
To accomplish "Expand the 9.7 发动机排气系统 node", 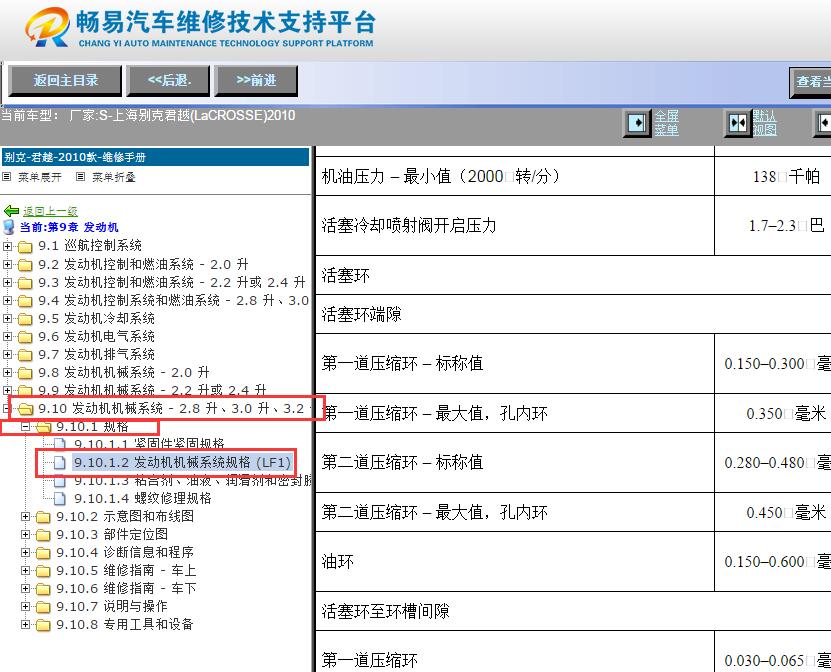I will point(7,355).
